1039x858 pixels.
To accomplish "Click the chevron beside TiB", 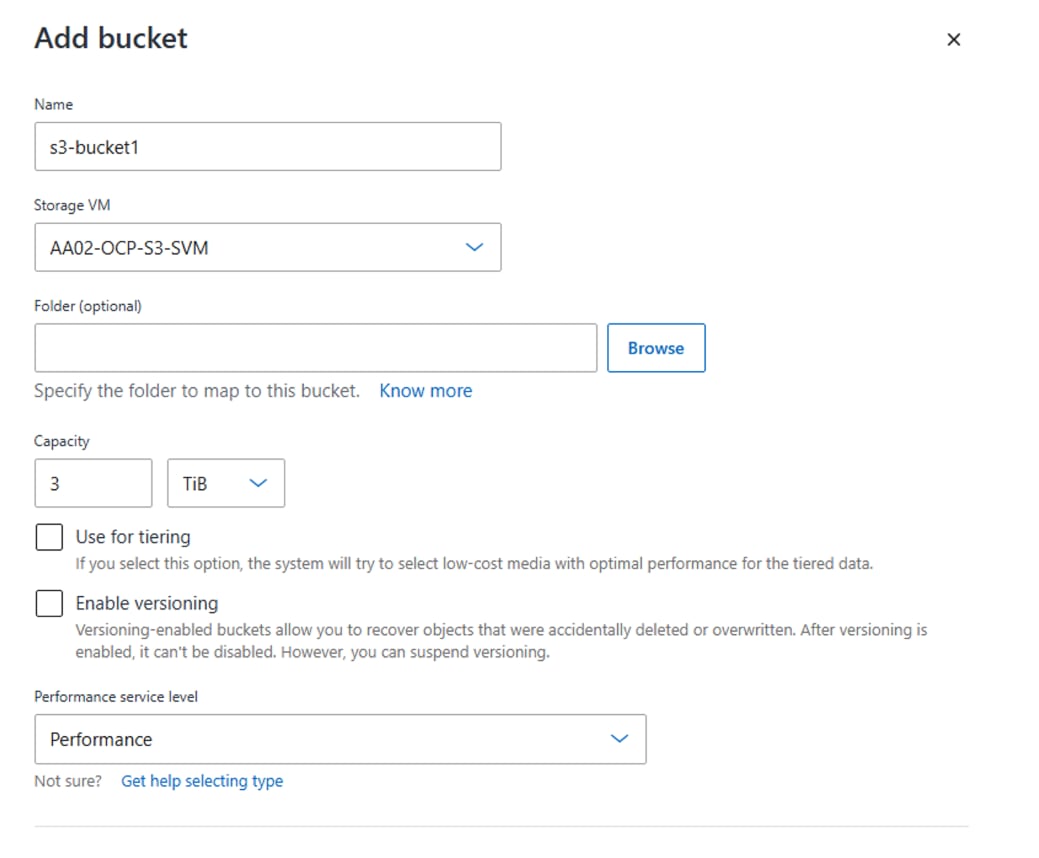I will click(x=258, y=483).
